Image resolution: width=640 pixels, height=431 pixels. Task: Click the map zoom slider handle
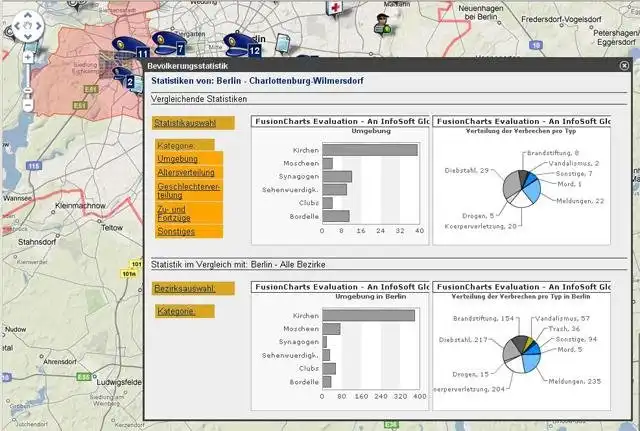(x=28, y=91)
